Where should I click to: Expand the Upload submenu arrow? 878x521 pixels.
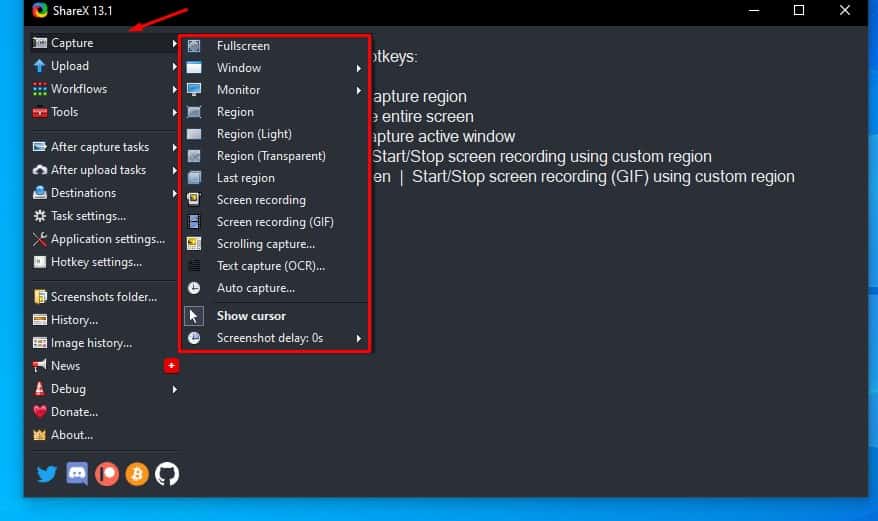click(174, 66)
